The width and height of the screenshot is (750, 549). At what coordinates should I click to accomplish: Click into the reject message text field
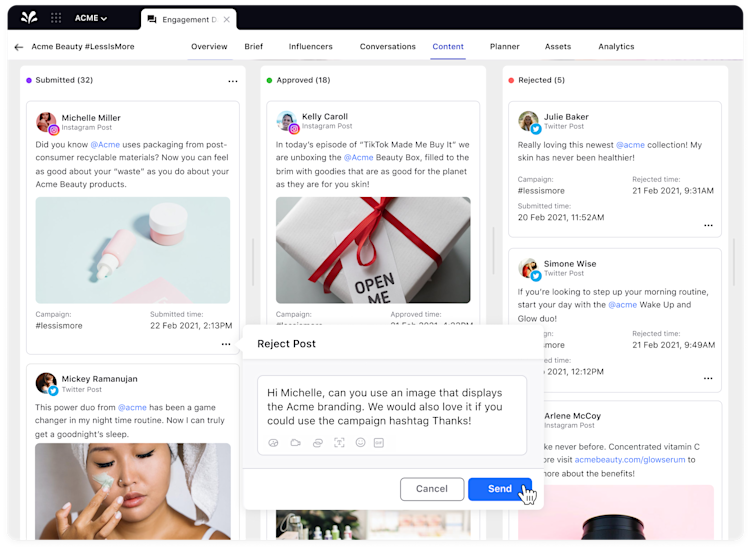tap(392, 406)
